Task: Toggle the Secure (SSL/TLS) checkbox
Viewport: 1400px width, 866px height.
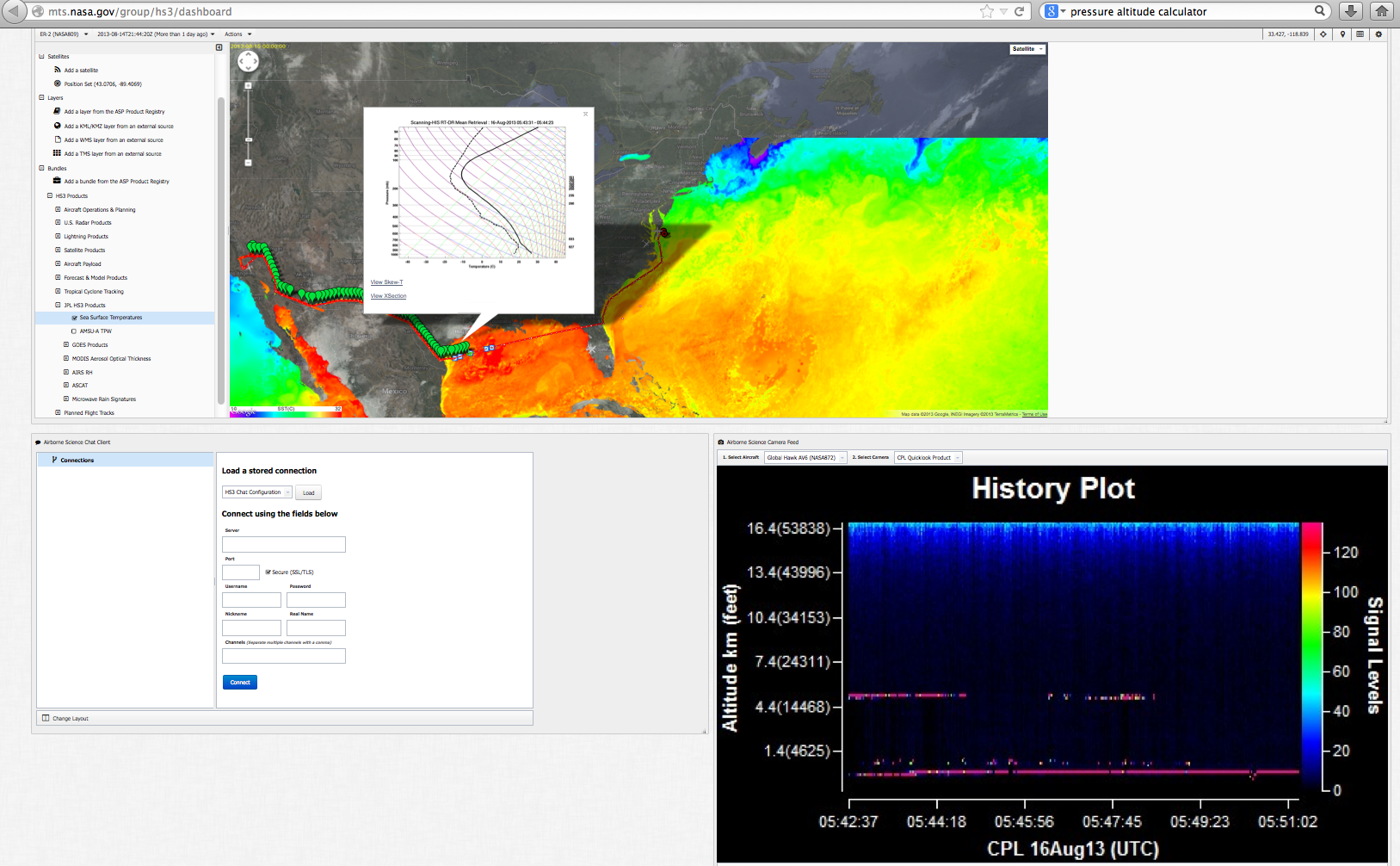Action: [268, 572]
